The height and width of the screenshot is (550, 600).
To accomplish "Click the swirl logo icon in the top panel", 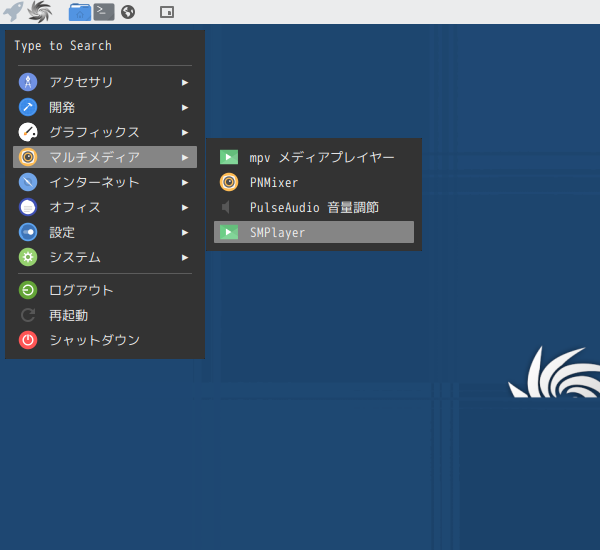I will point(40,12).
